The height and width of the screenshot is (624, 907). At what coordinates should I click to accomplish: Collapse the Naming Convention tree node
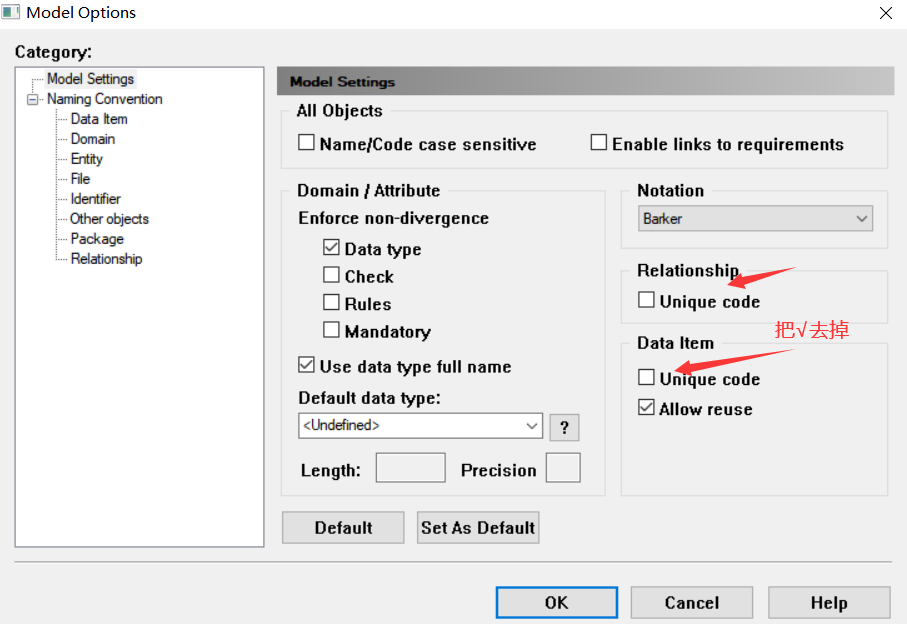[x=32, y=99]
